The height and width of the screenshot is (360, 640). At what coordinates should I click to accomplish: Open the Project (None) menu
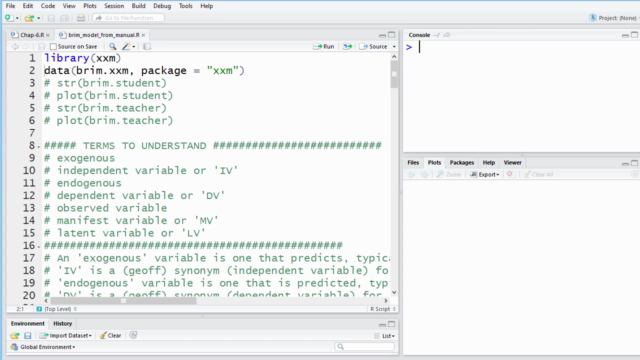(614, 18)
